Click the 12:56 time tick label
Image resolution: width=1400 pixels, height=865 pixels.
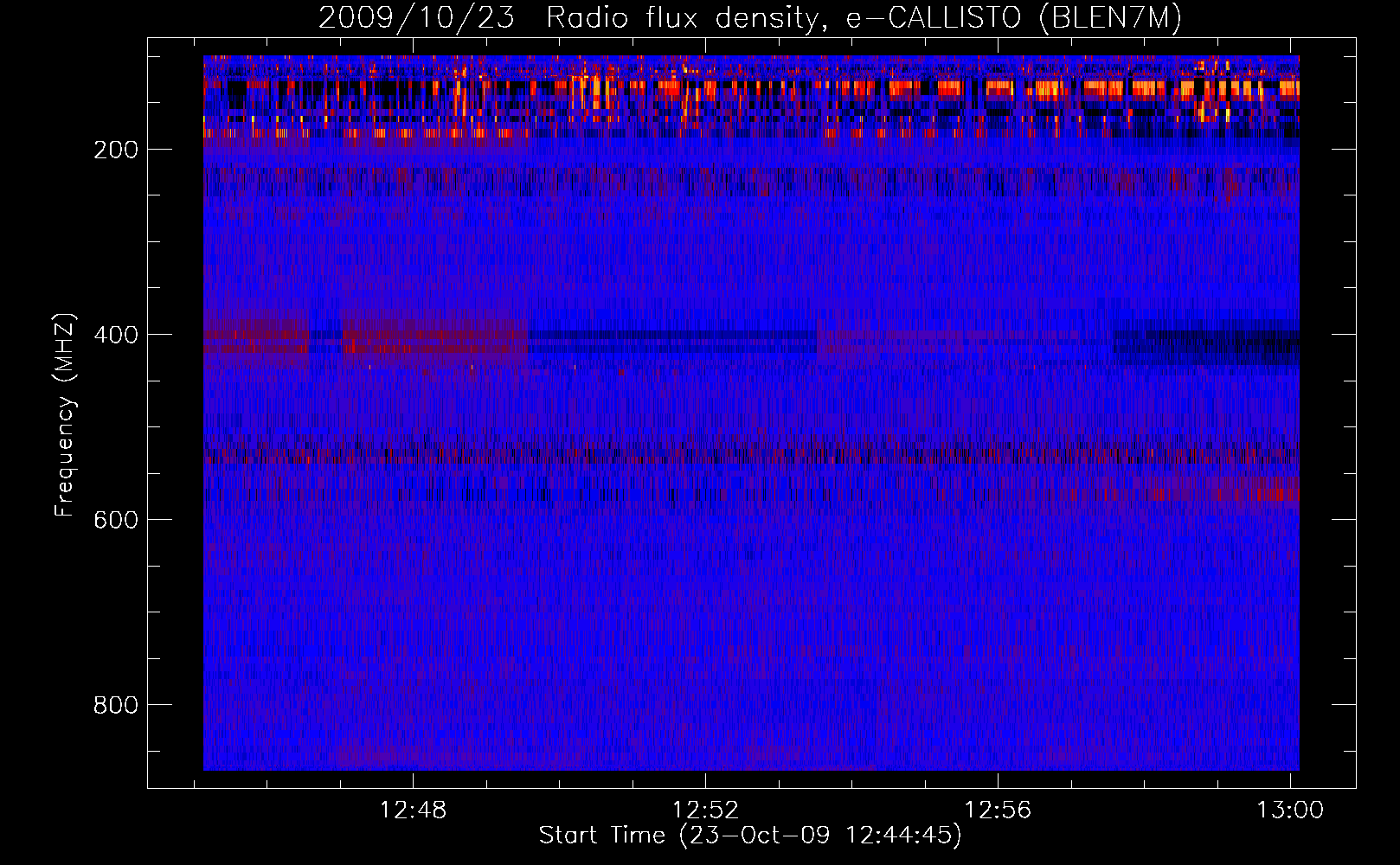[x=998, y=811]
